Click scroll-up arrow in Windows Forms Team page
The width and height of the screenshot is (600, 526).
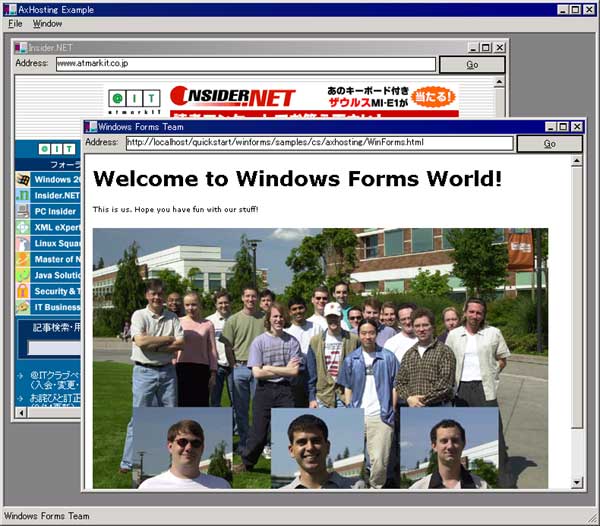[577, 161]
